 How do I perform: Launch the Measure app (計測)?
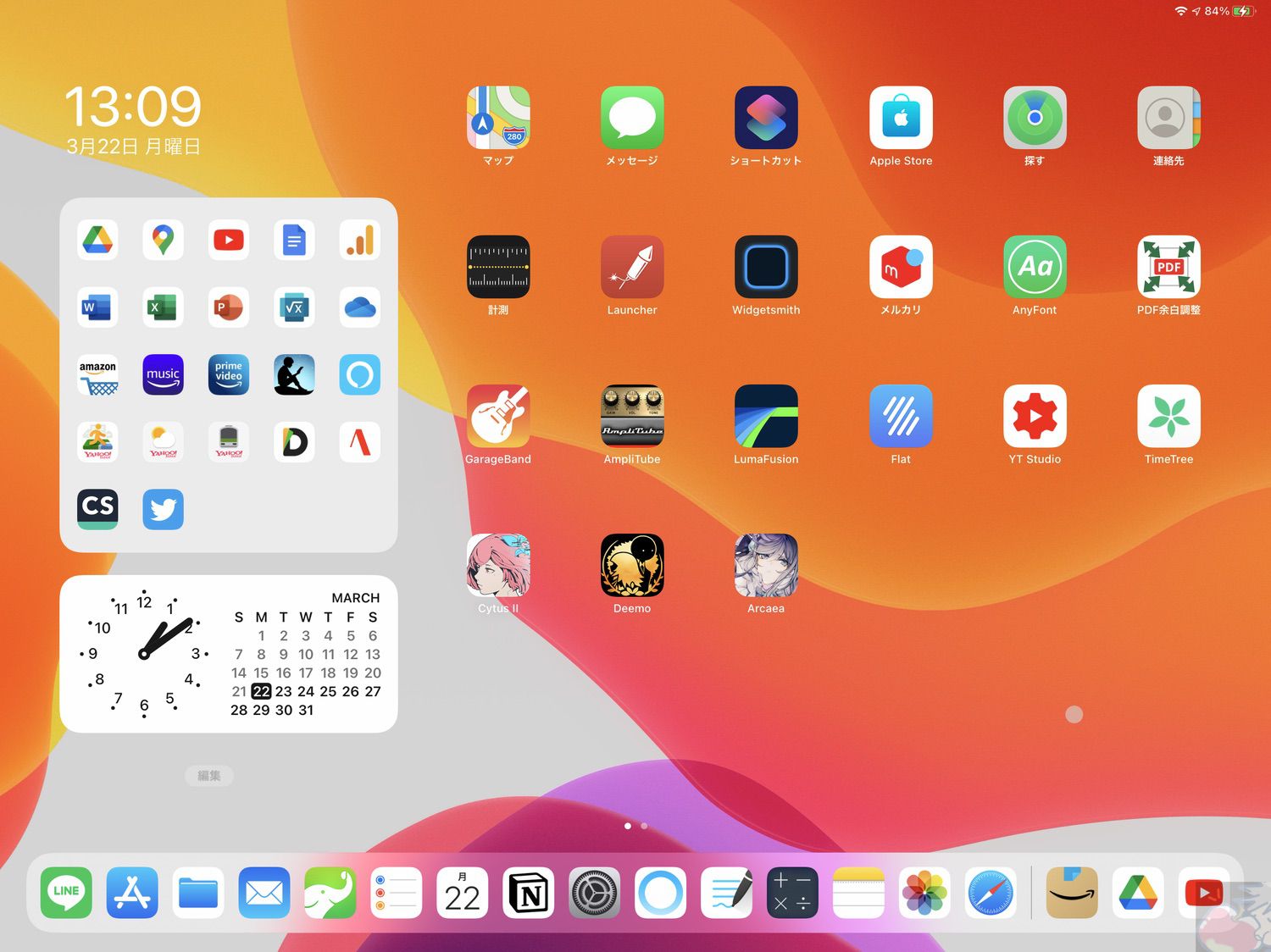click(498, 267)
